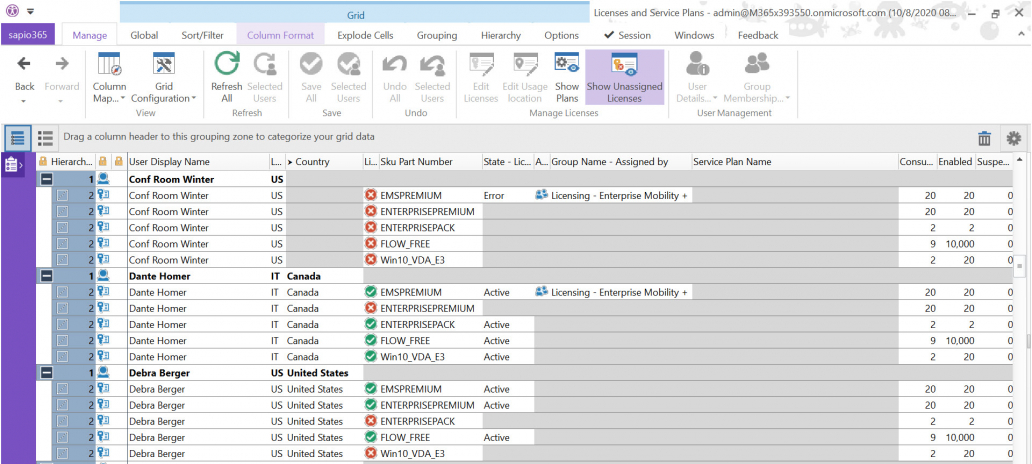The image size is (1032, 464).
Task: Click Show Unassigned Licenses button
Action: [624, 77]
